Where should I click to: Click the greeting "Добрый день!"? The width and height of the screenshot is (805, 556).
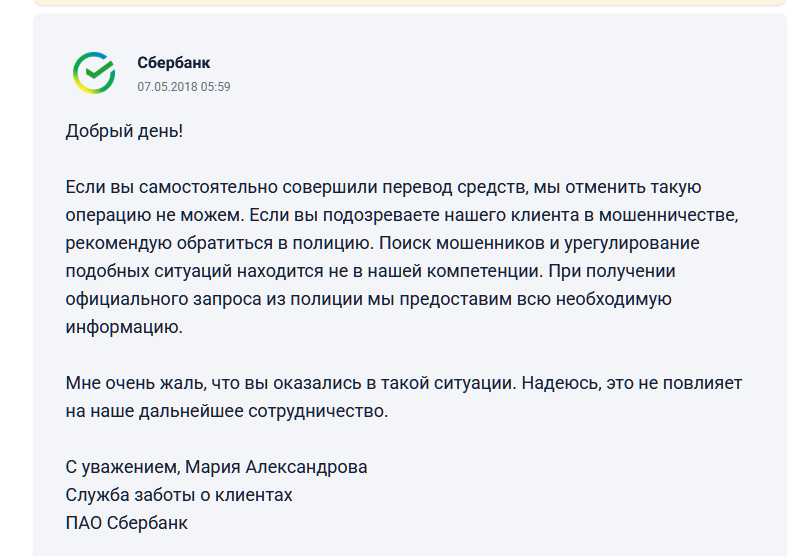(125, 131)
